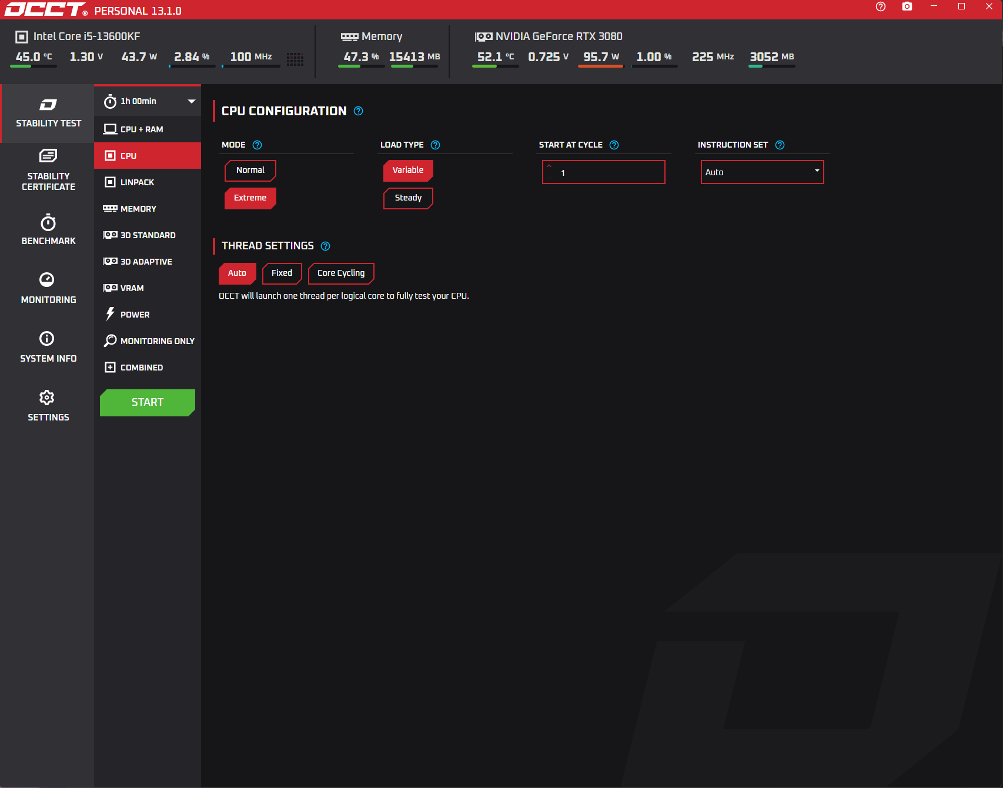
Task: Open the Settings gear section
Action: pyautogui.click(x=48, y=405)
